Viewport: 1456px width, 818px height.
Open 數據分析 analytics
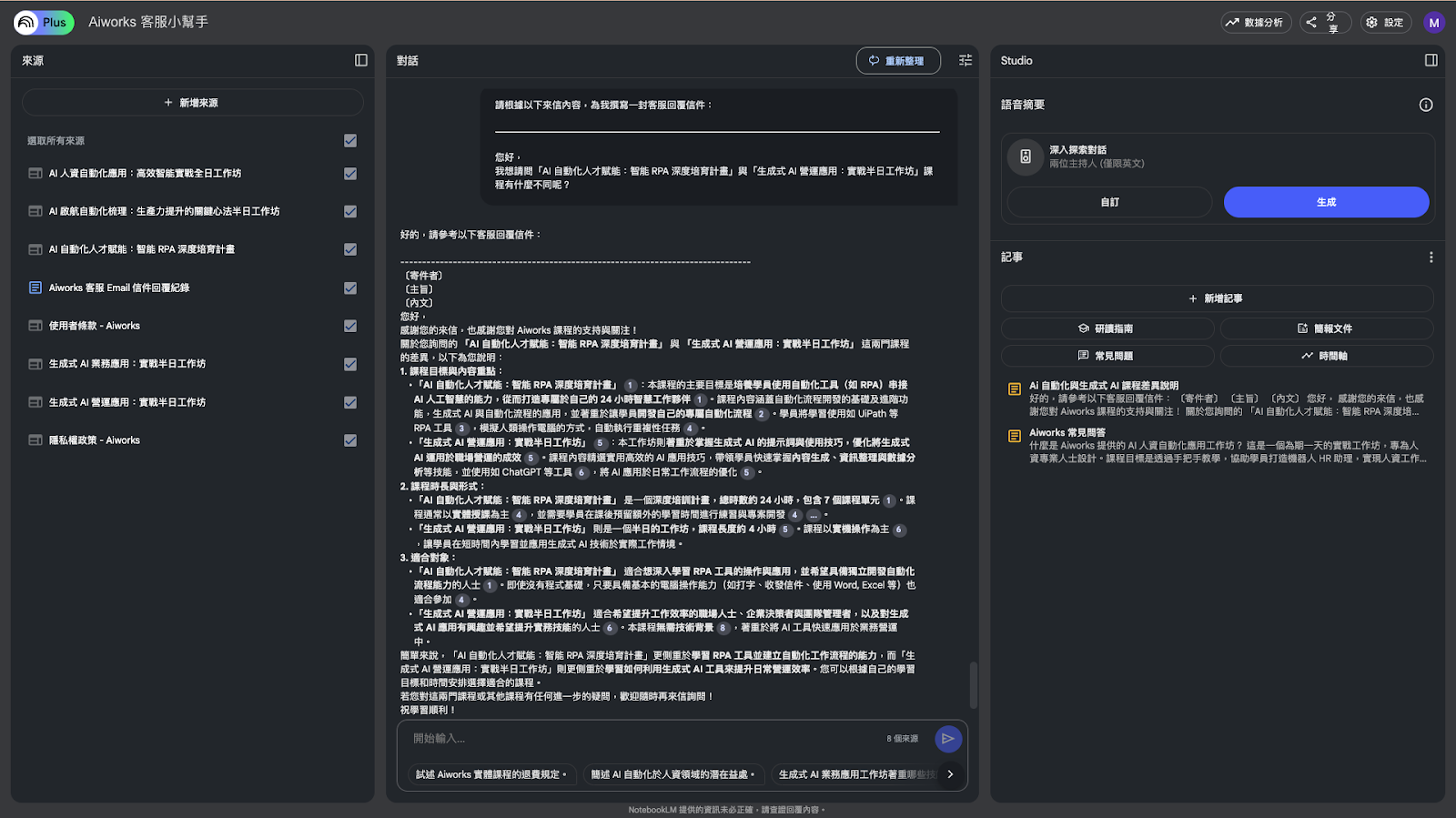(1255, 23)
